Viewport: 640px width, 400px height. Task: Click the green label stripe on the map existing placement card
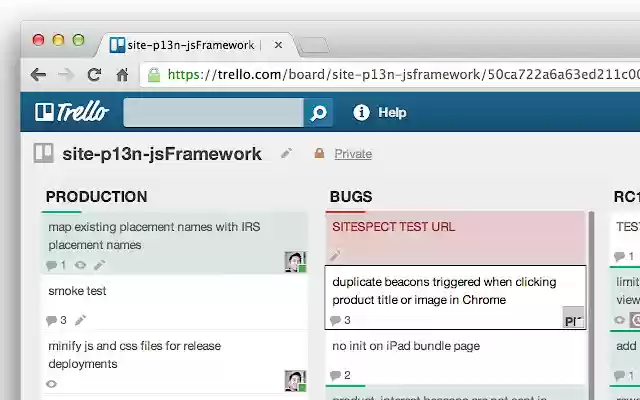click(62, 212)
